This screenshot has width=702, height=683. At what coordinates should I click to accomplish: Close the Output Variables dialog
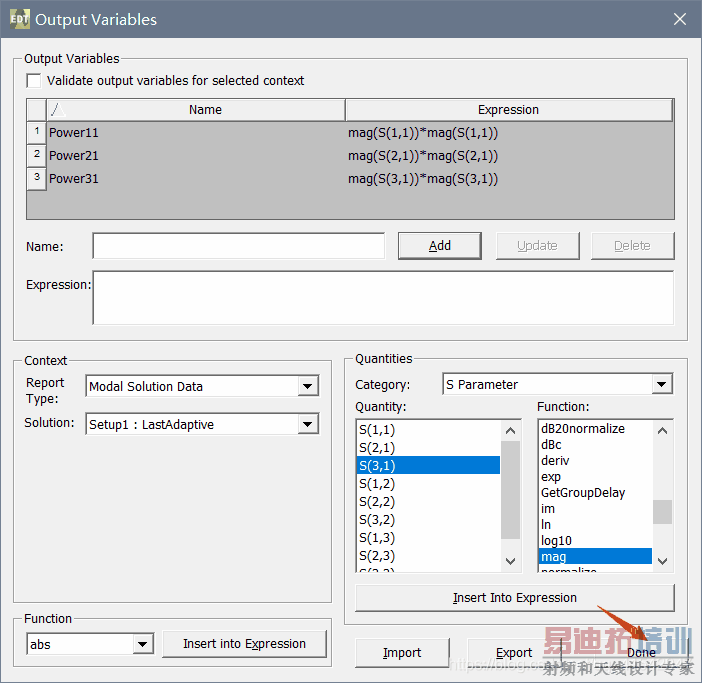680,19
